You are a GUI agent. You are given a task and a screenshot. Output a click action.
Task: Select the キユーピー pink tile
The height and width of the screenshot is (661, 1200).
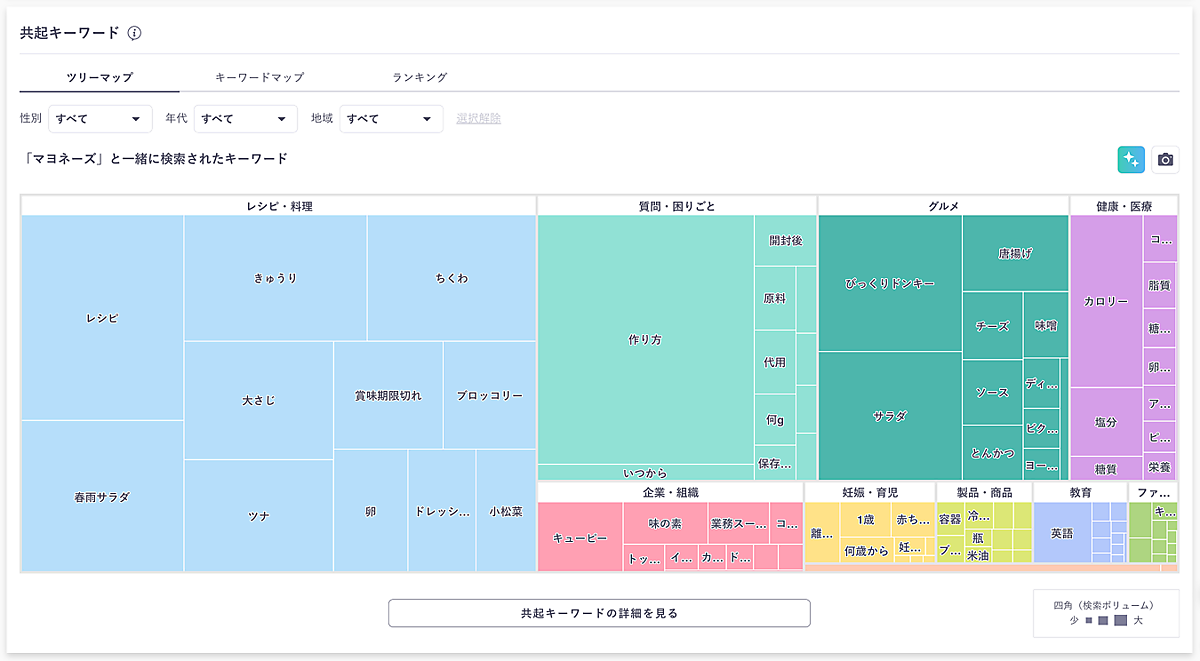[580, 538]
